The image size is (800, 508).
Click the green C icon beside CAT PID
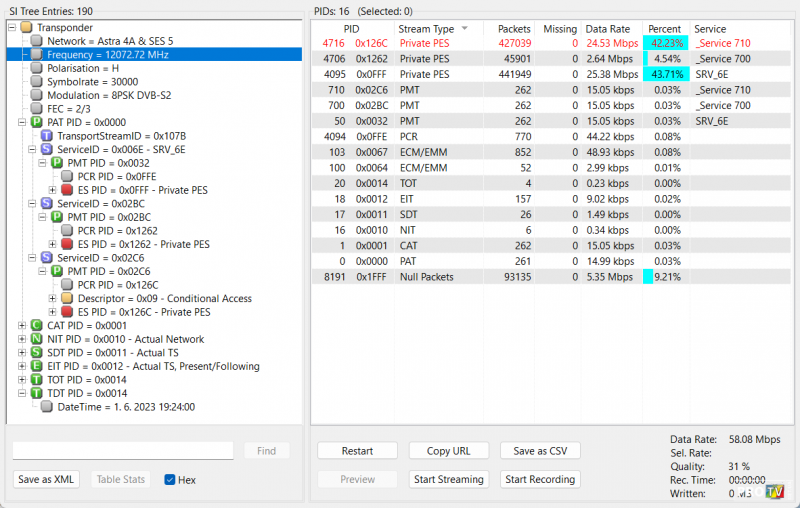coord(37,325)
